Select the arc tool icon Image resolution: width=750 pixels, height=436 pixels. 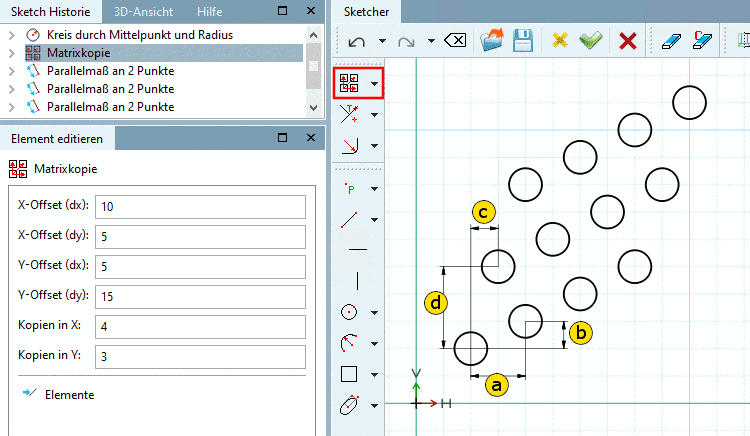tap(349, 343)
